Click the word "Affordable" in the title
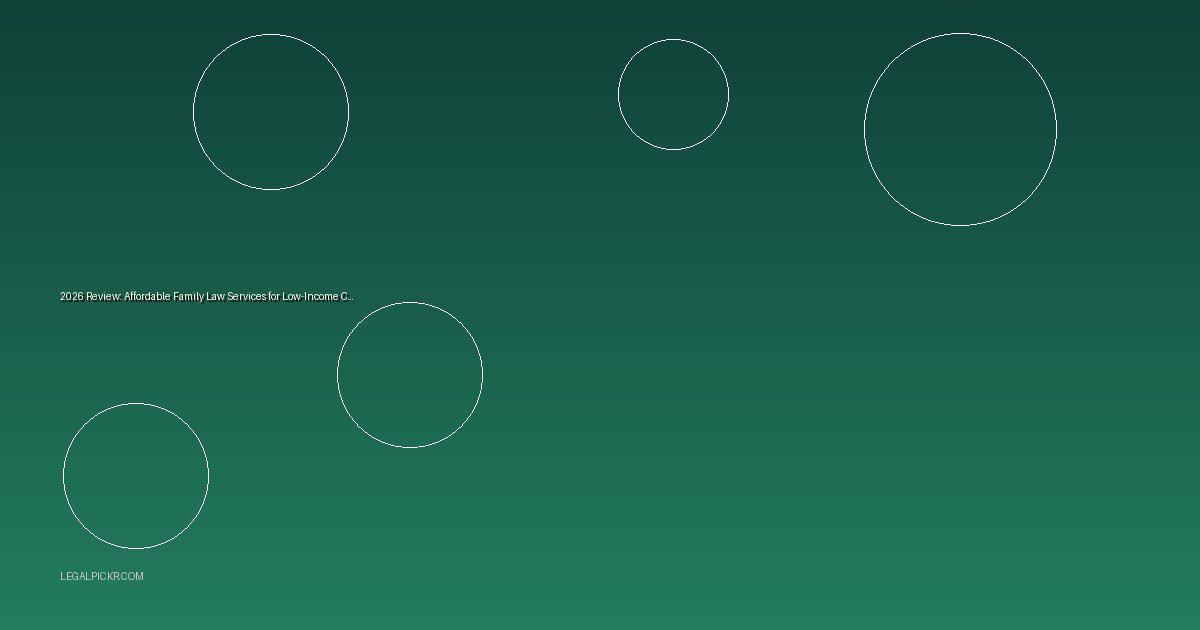This screenshot has width=1200, height=630. point(147,297)
